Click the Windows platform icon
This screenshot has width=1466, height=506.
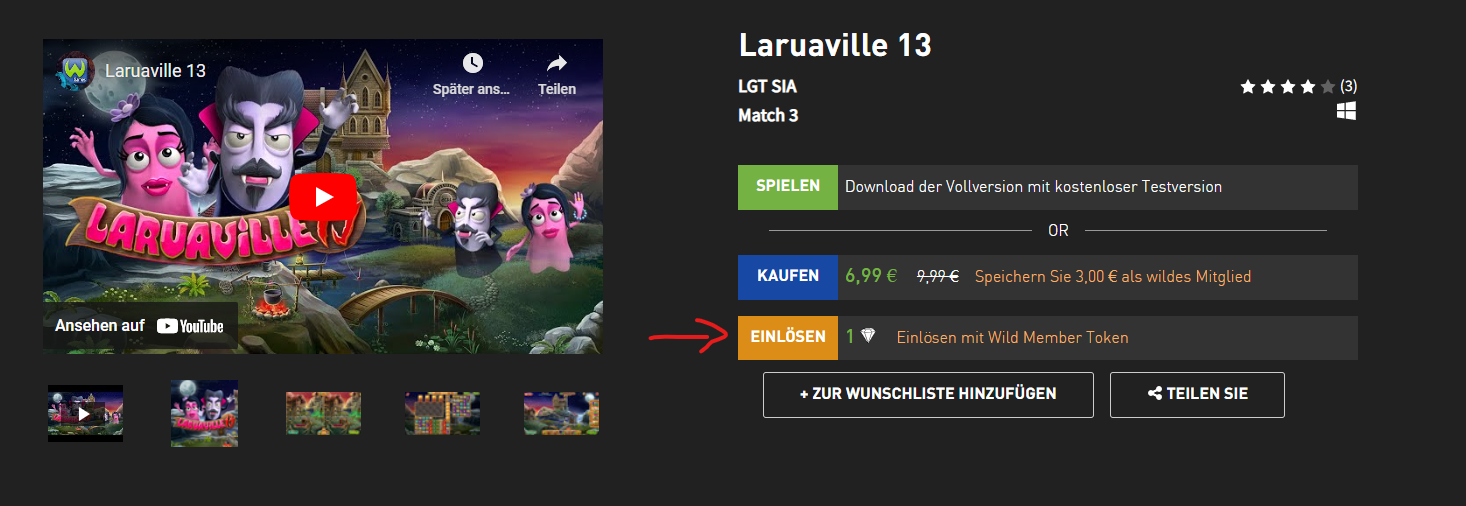click(x=1347, y=111)
